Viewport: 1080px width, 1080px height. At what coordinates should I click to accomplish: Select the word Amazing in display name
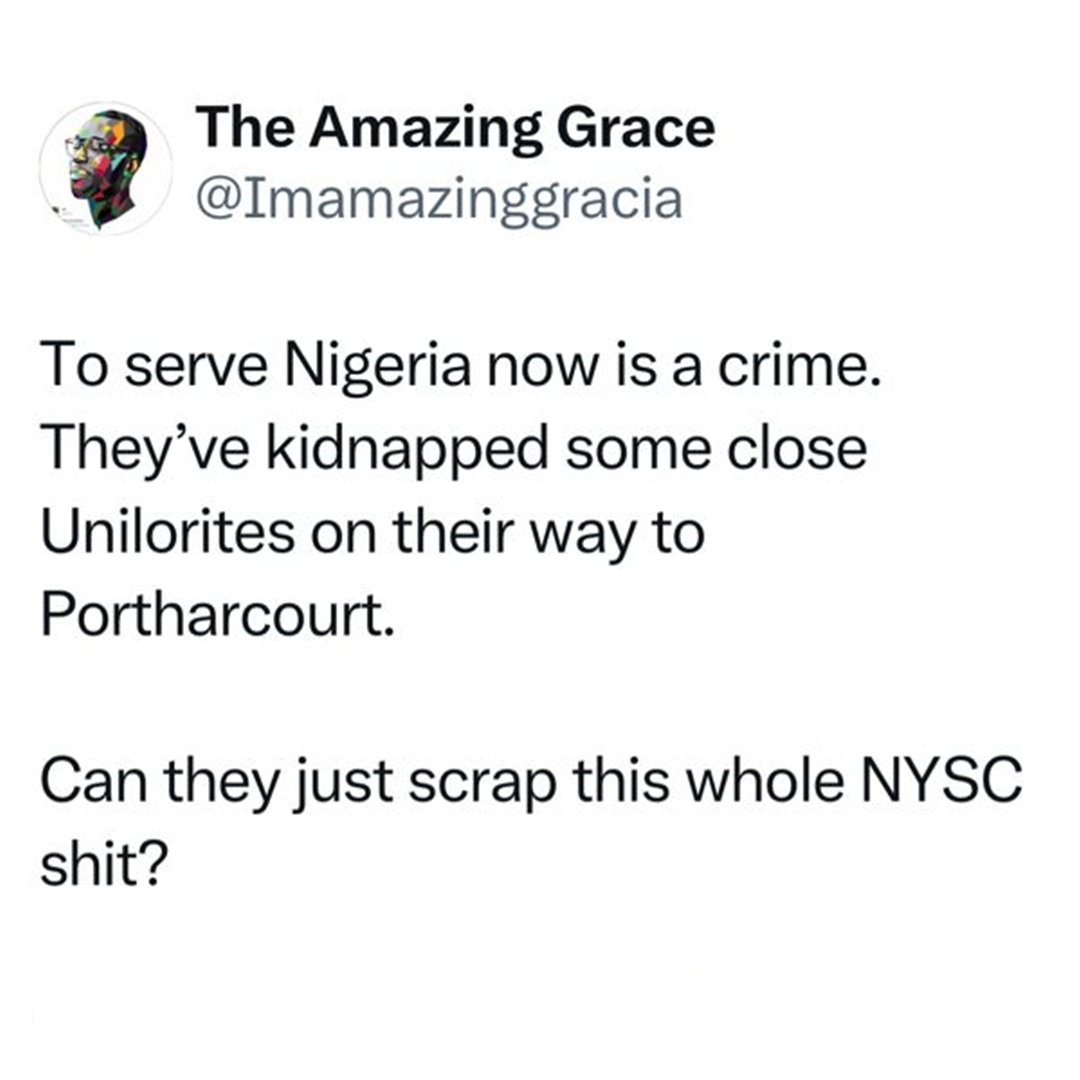point(426,129)
